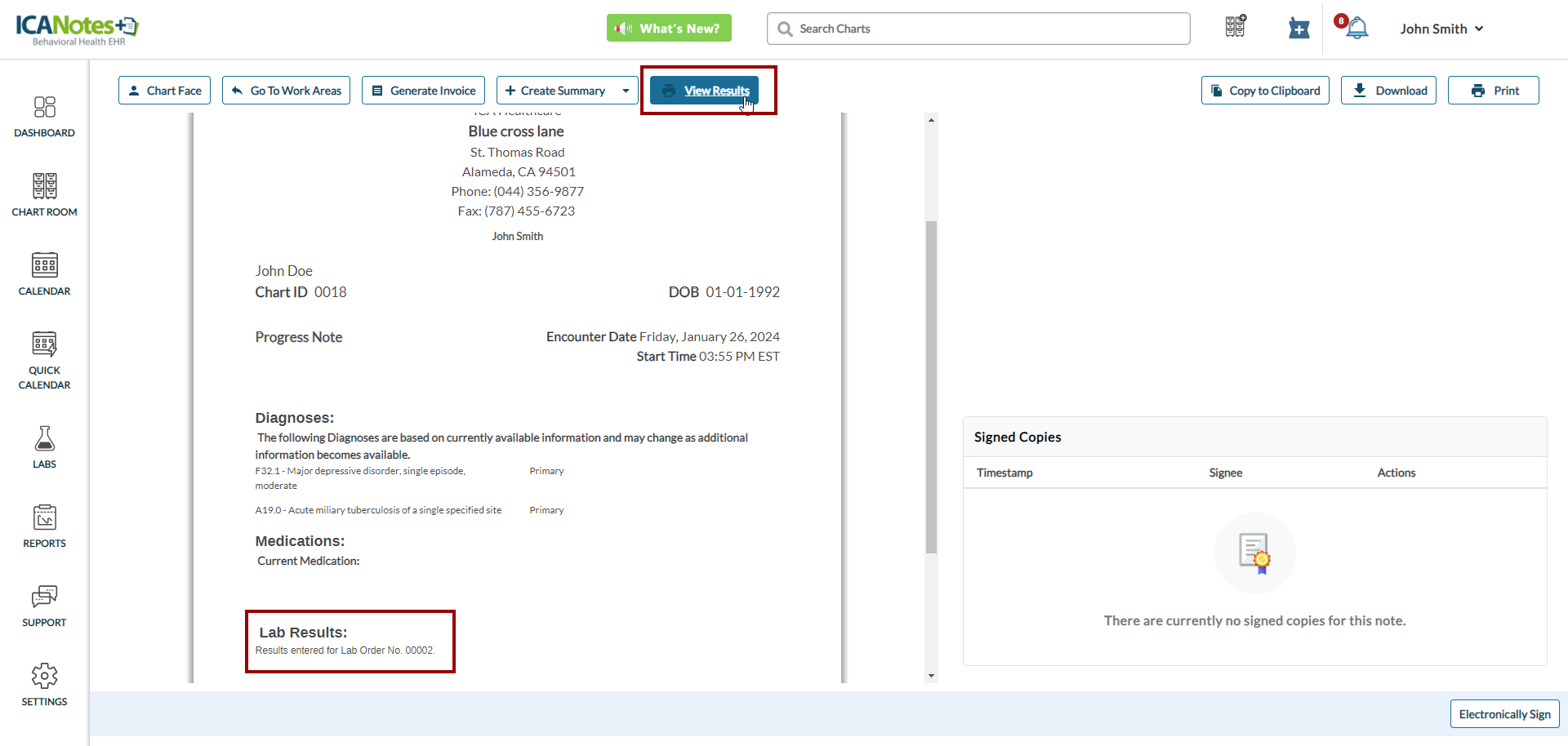Open the What's New announcements
Image resolution: width=1568 pixels, height=746 pixels.
point(669,28)
